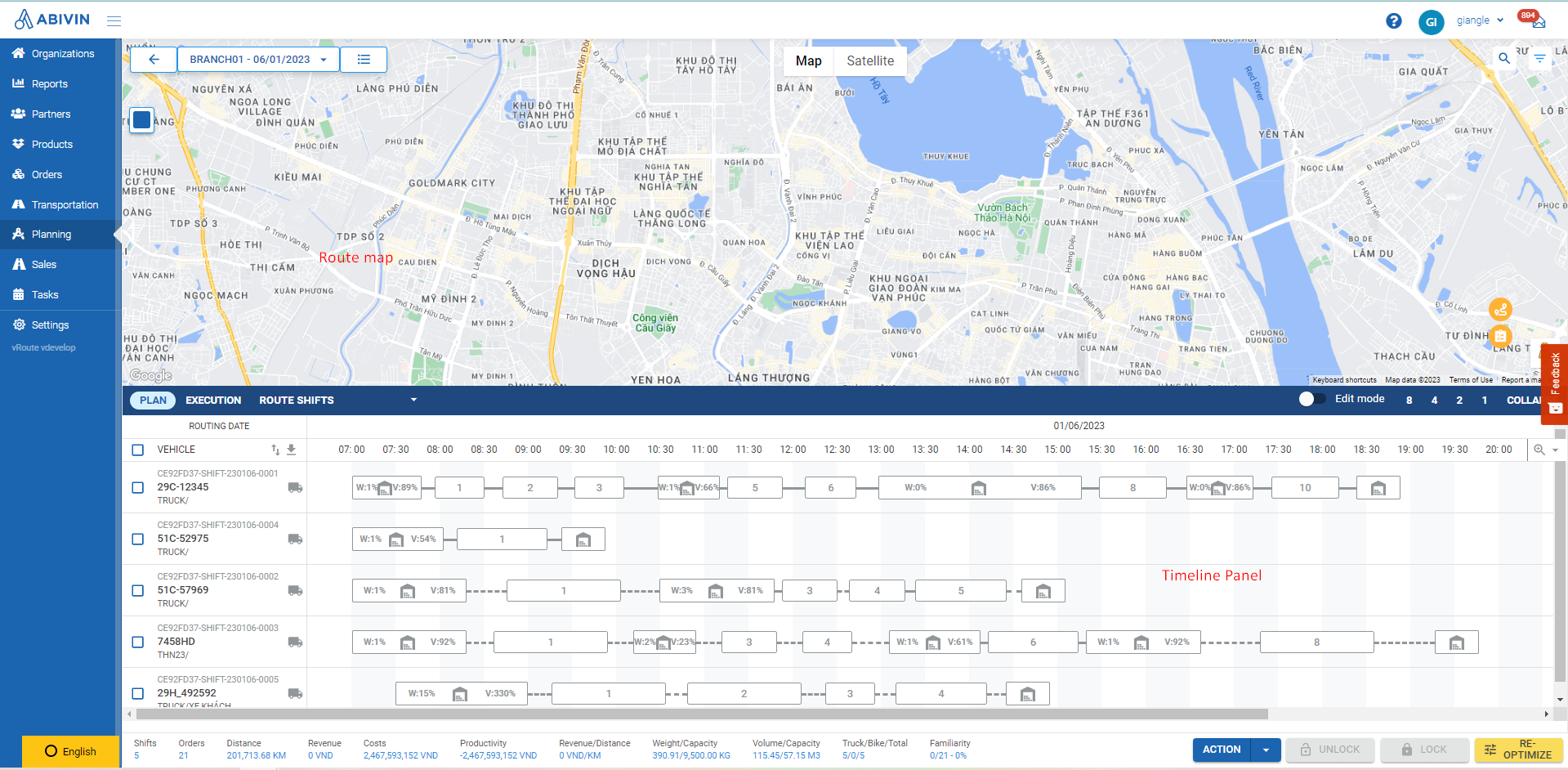Open the timeline zoom dropdown arrow
This screenshot has height=770, width=1568.
(x=1555, y=450)
